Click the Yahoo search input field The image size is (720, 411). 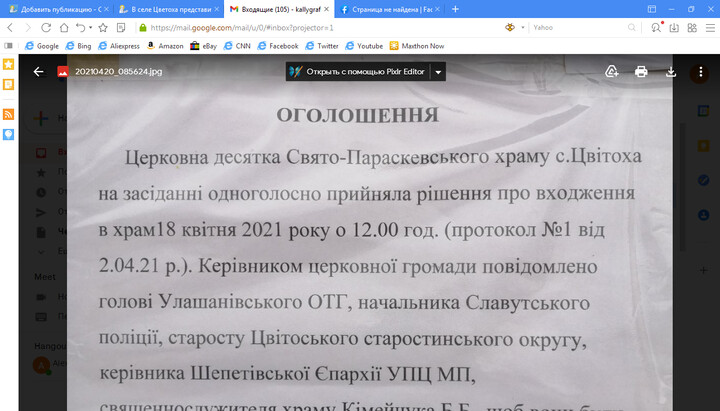pos(580,28)
